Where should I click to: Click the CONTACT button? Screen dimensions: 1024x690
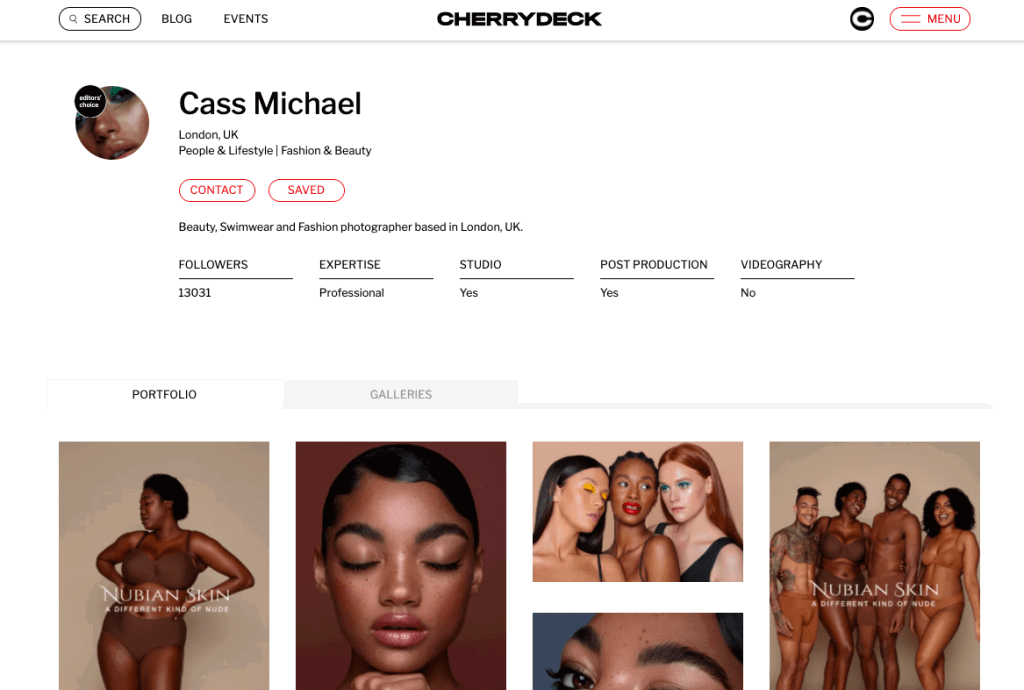coord(217,190)
